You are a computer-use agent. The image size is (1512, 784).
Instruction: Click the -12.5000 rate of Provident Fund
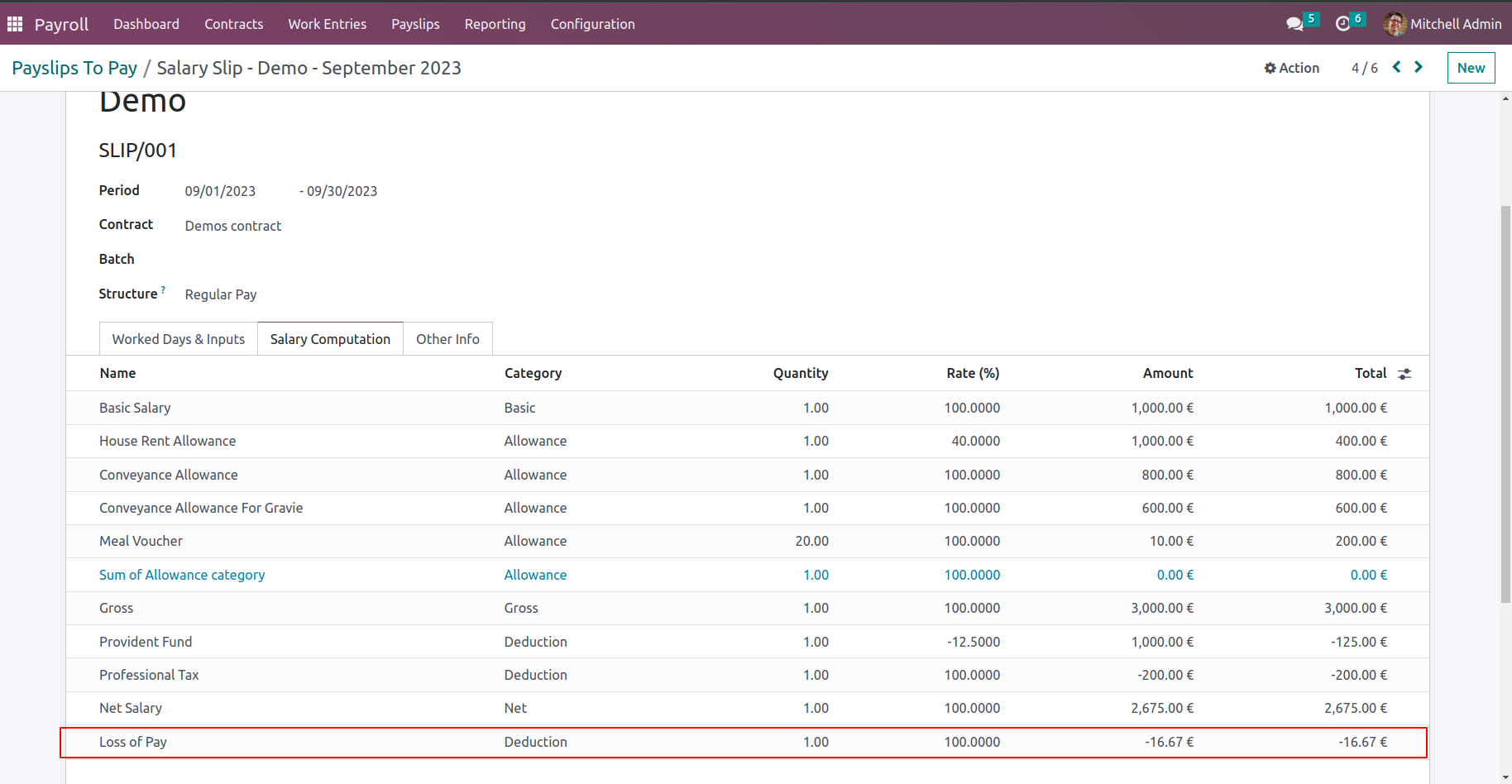click(x=974, y=642)
